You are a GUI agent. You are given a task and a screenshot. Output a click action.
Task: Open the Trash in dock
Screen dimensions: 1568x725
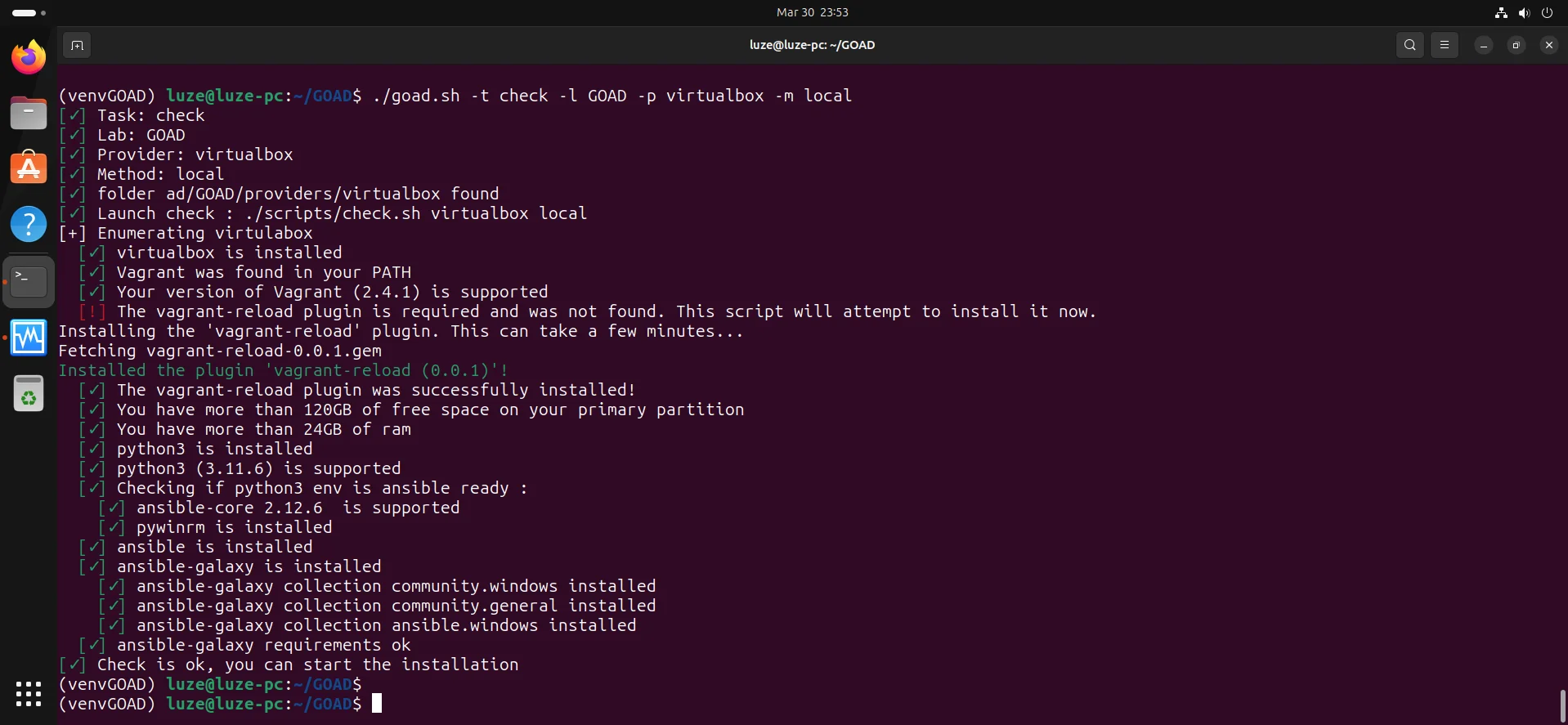[29, 394]
